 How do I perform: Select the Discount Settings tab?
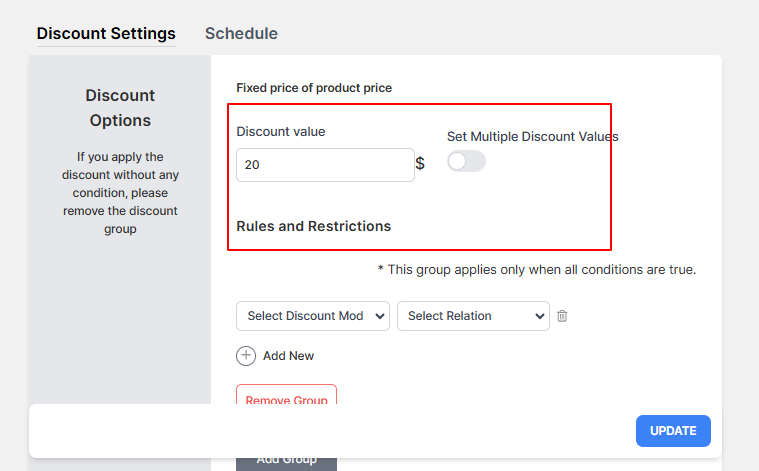pyautogui.click(x=106, y=33)
